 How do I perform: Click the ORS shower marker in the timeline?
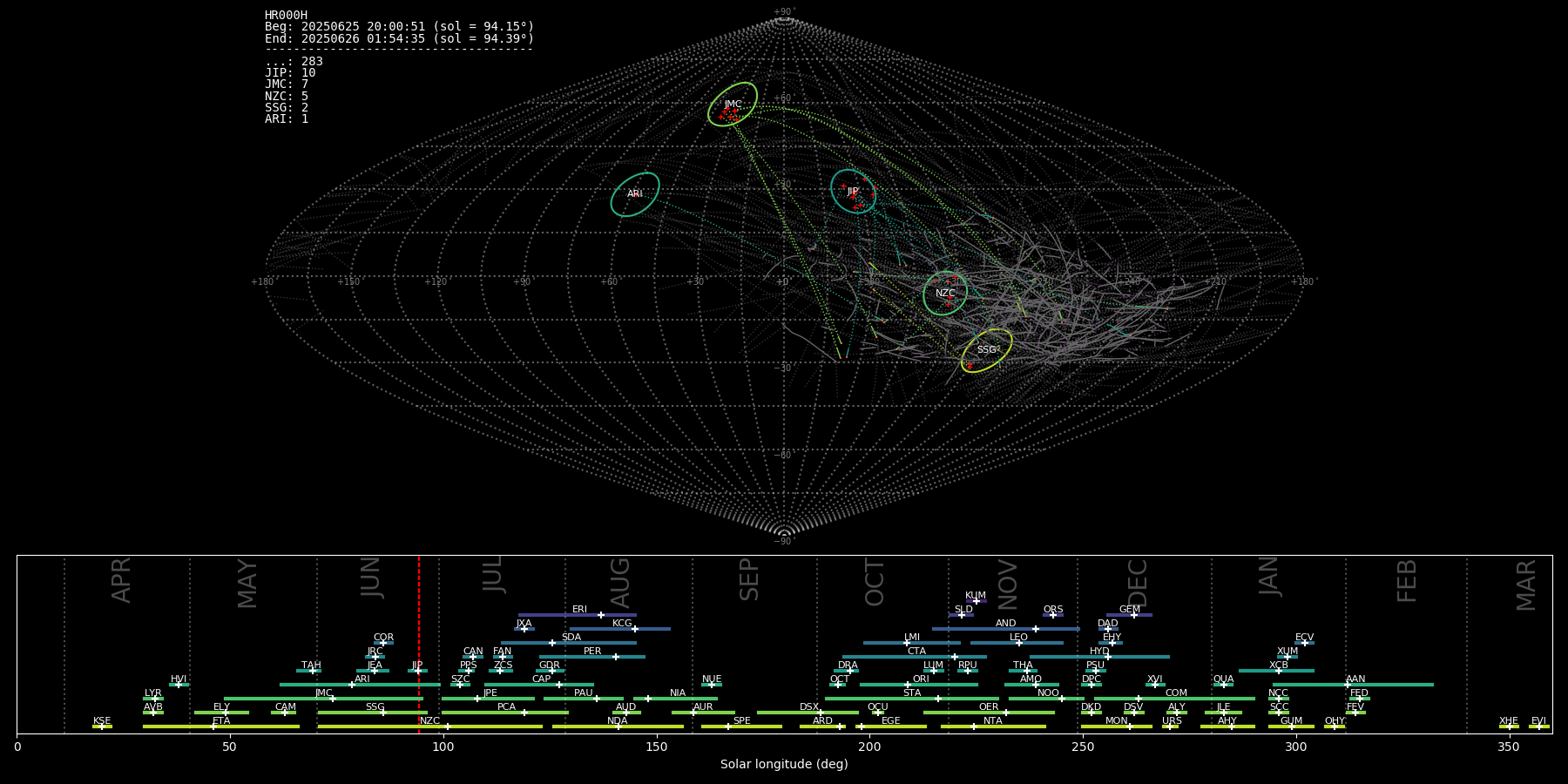tap(1053, 615)
